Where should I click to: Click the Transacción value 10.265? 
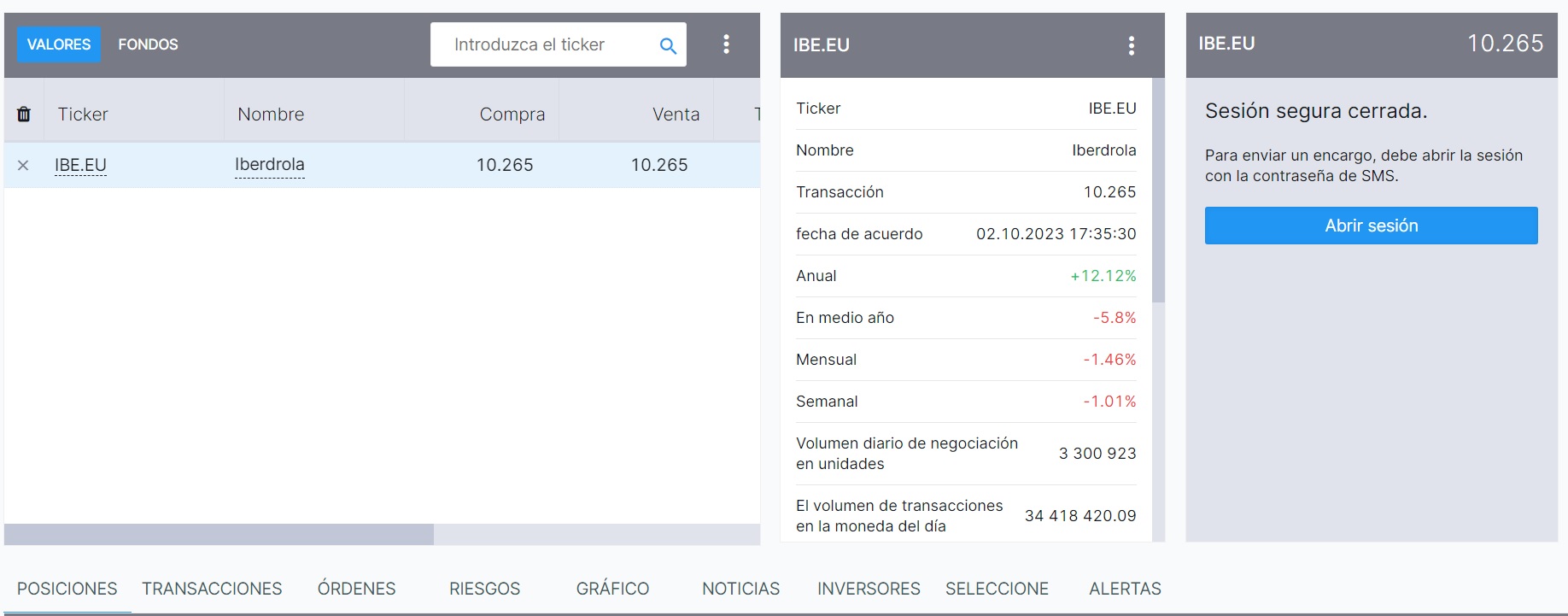tap(1109, 192)
